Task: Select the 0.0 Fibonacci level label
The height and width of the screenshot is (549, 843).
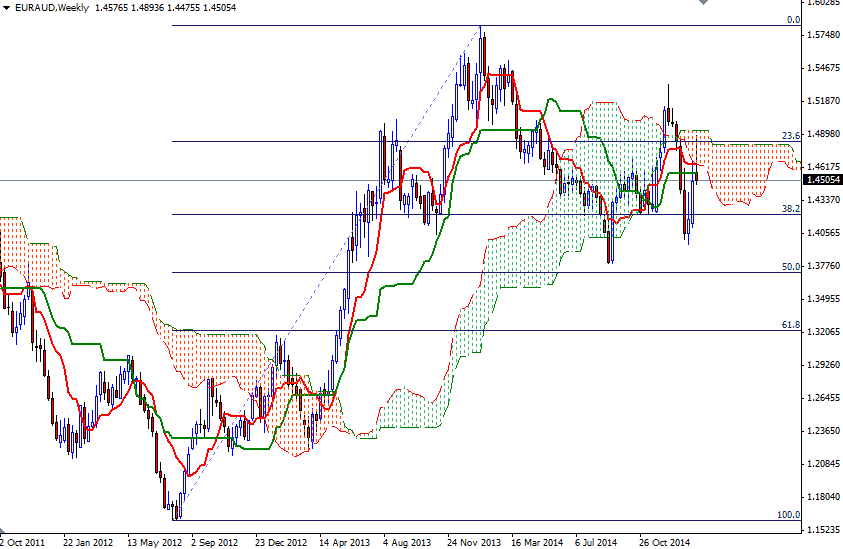Action: pos(793,20)
